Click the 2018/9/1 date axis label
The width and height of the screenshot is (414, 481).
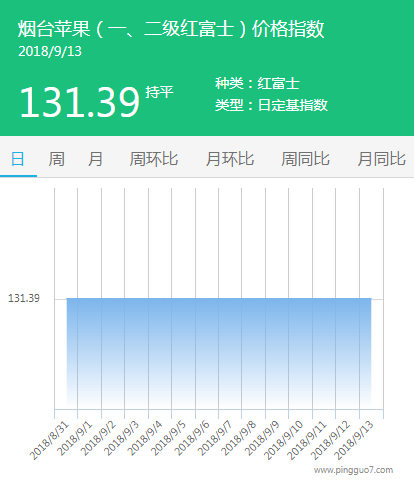point(75,438)
